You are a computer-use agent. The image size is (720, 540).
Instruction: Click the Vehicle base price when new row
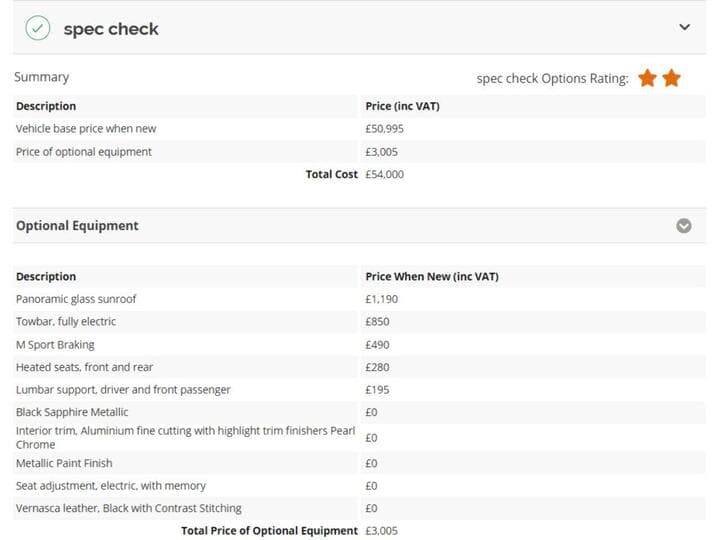pos(359,129)
